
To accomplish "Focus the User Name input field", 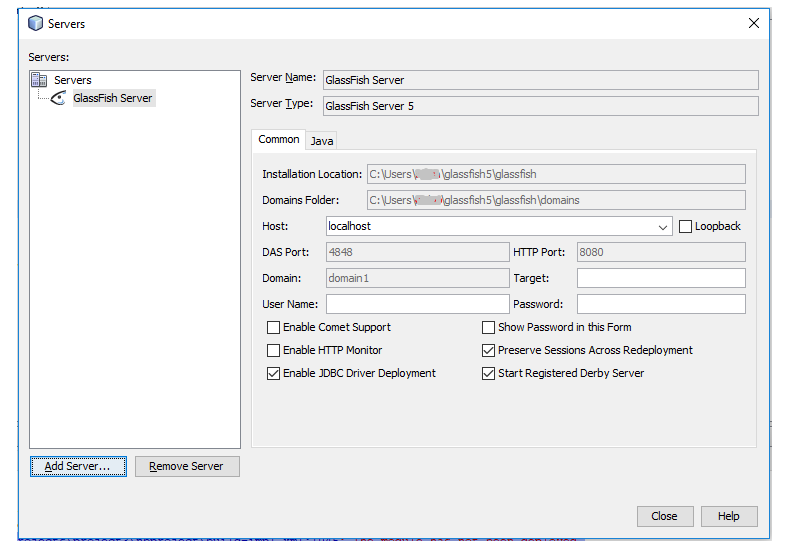I will pyautogui.click(x=418, y=304).
